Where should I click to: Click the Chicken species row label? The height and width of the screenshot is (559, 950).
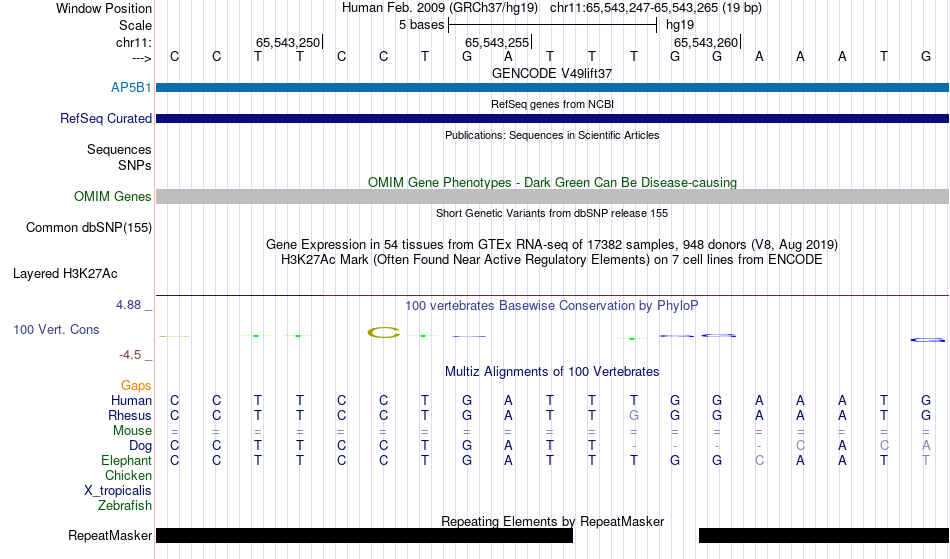pyautogui.click(x=128, y=475)
